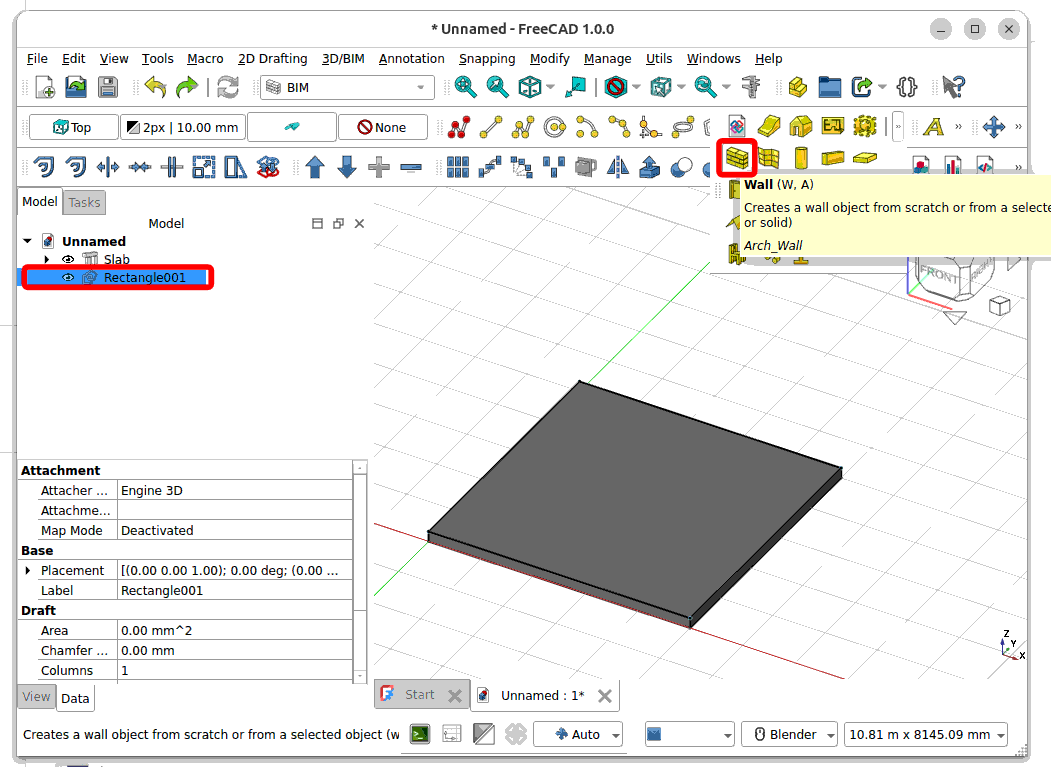
Task: Click the Undo arrow icon
Action: pyautogui.click(x=155, y=88)
